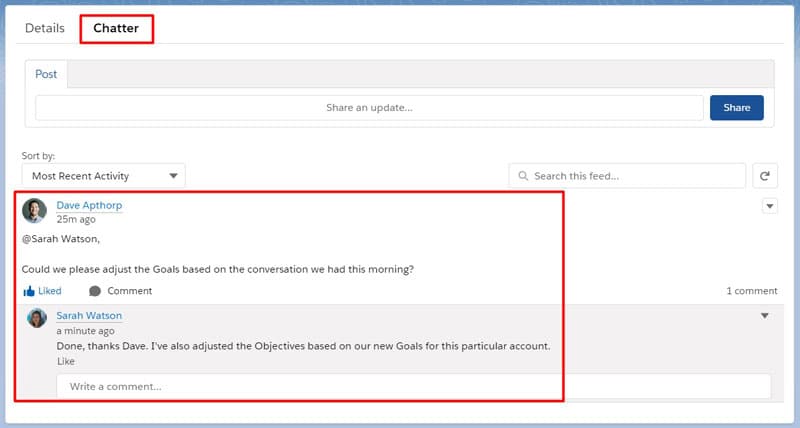Open actions dropdown for Sarah Watson's comment
This screenshot has width=800, height=428.
click(765, 316)
